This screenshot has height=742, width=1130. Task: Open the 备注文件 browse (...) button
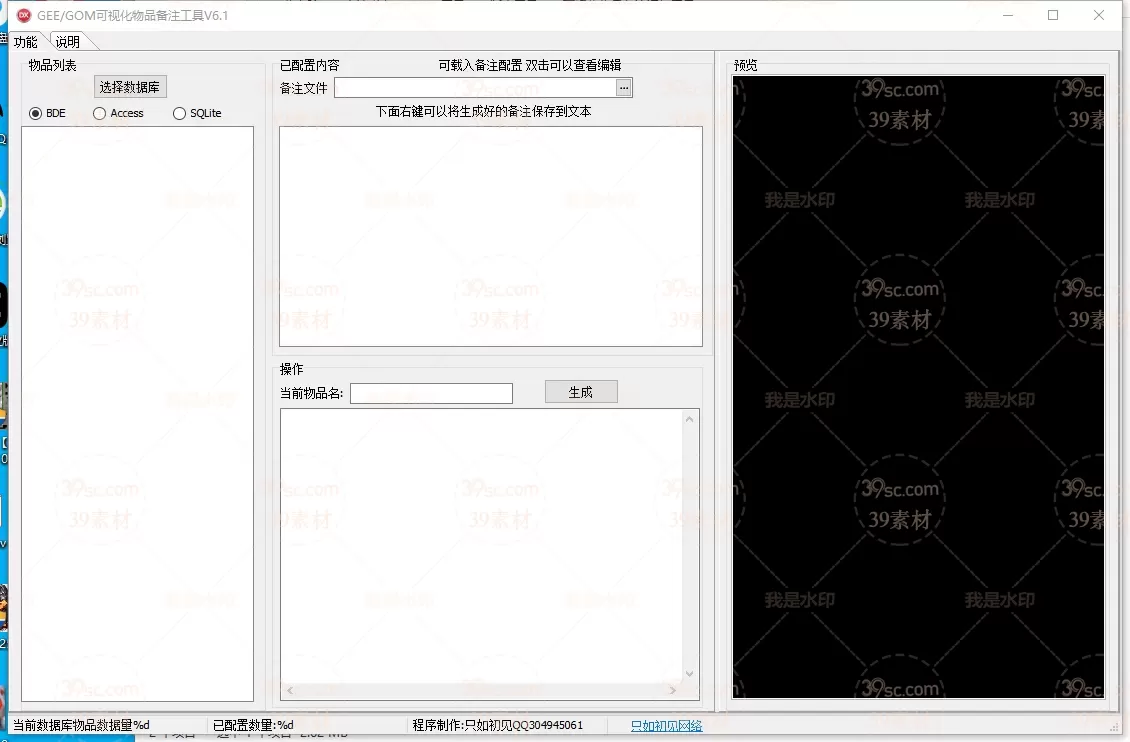[x=624, y=88]
